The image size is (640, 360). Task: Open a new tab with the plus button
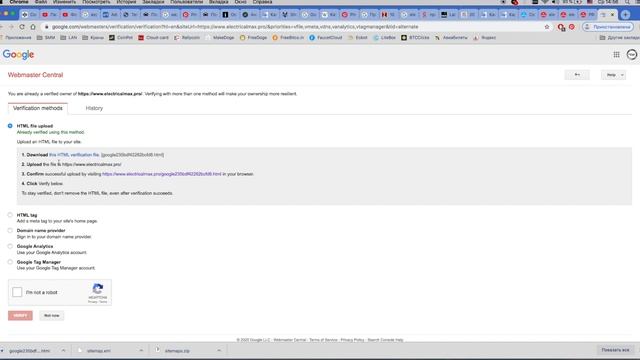625,15
